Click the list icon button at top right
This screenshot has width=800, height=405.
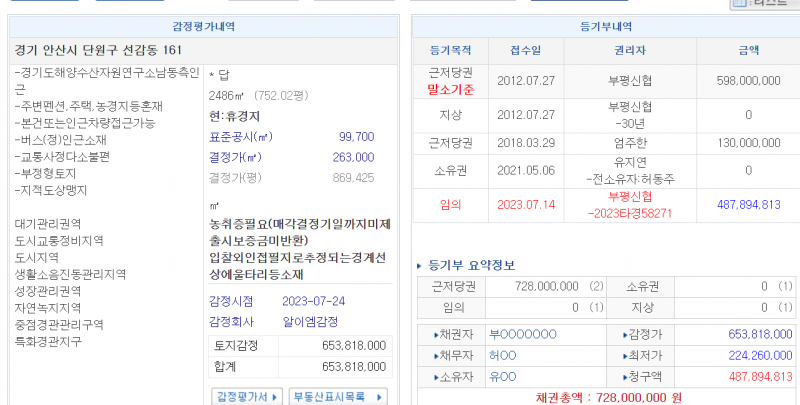click(x=764, y=4)
